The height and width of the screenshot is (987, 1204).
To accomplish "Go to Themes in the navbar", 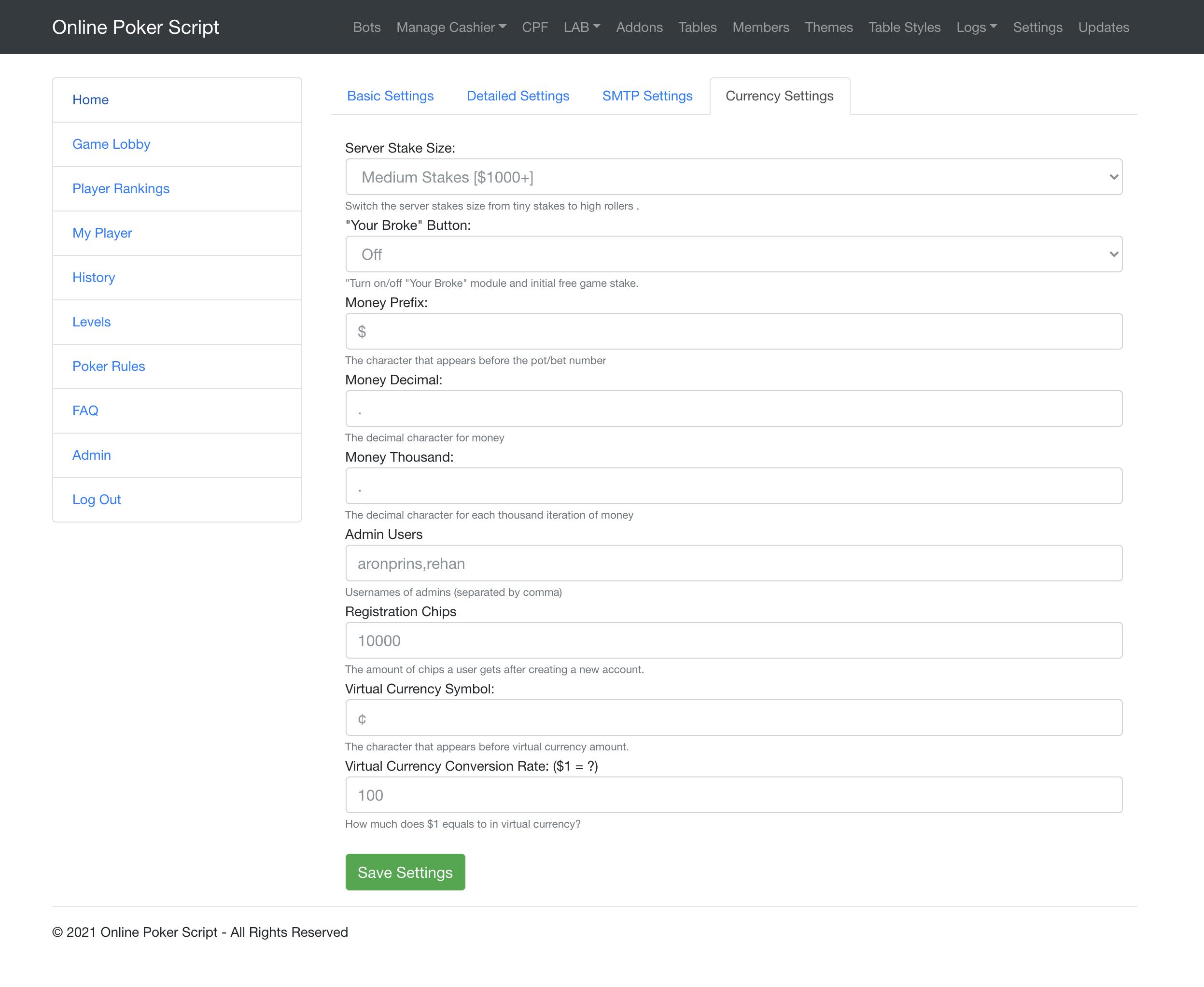I will click(828, 28).
